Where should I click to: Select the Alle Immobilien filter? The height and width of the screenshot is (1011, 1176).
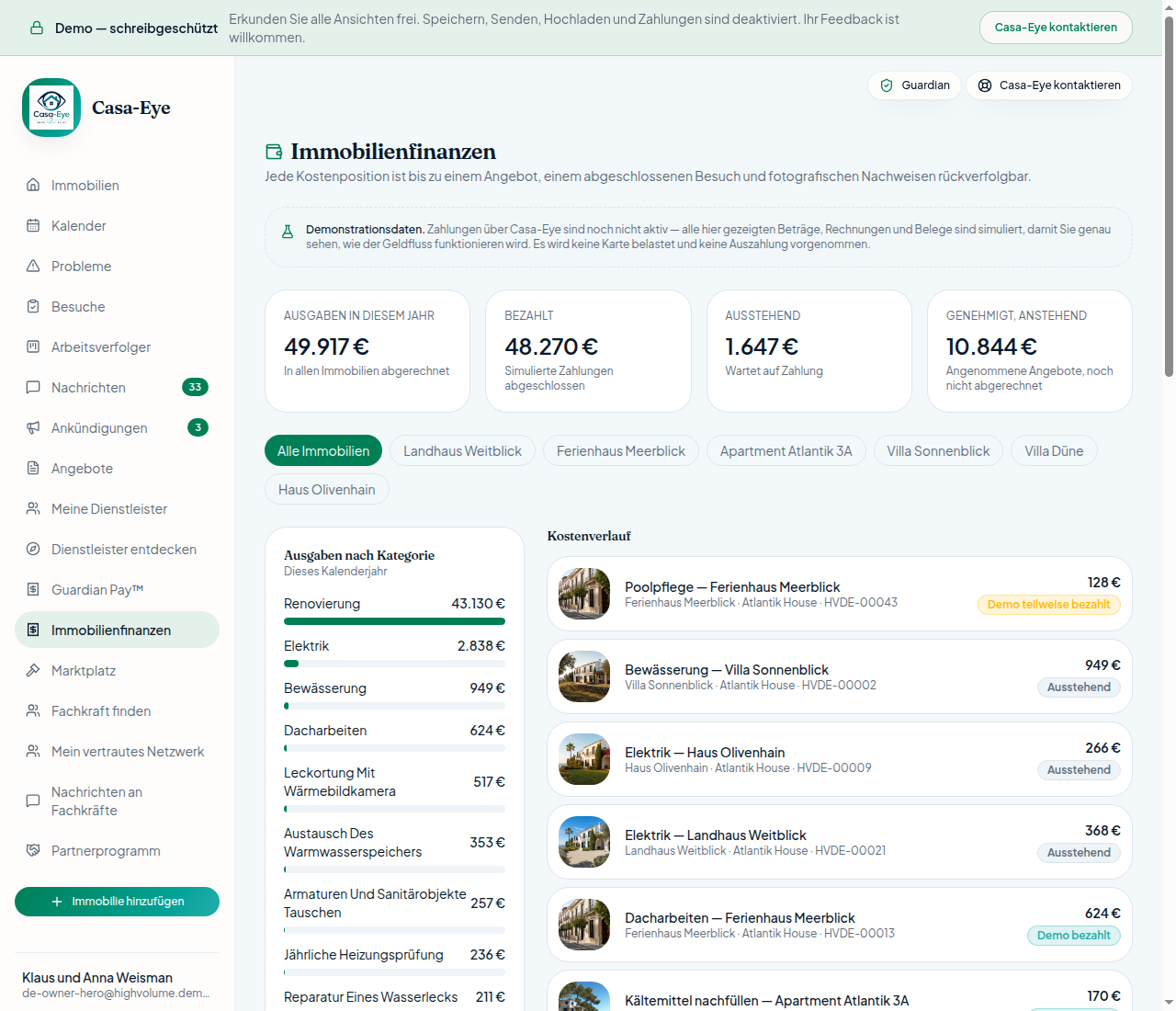tap(323, 450)
